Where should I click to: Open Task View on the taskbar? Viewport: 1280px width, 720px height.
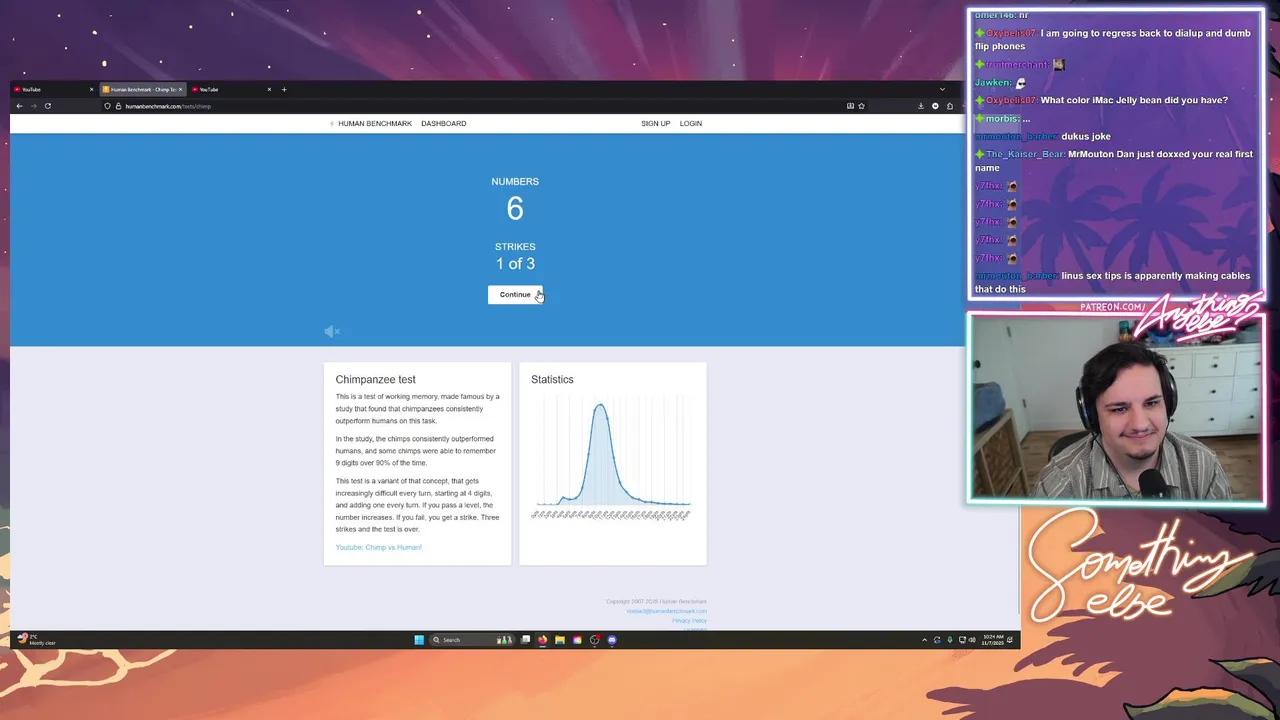525,640
